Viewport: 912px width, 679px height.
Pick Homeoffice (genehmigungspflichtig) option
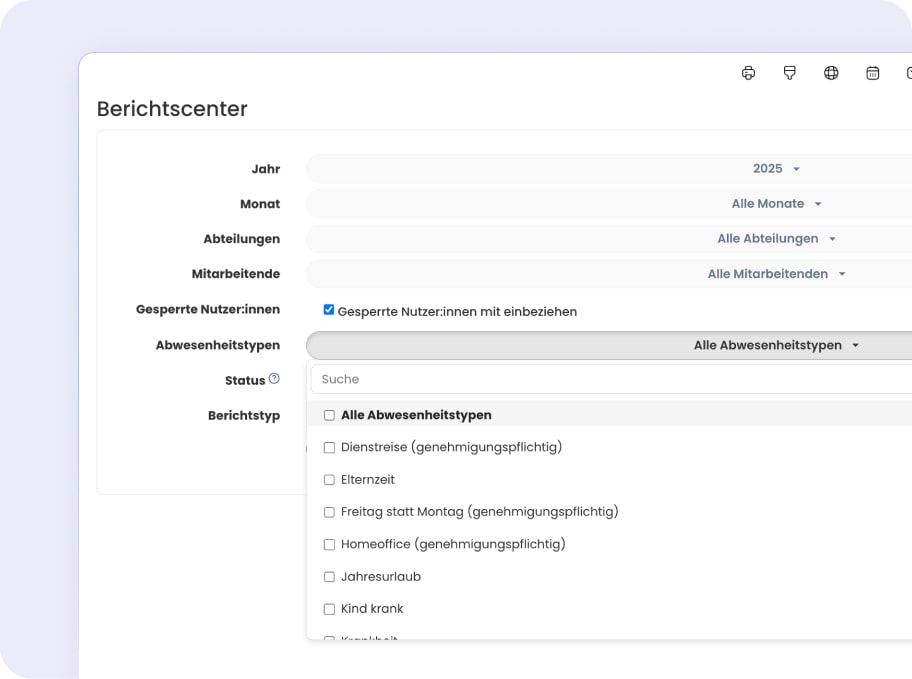(x=453, y=544)
